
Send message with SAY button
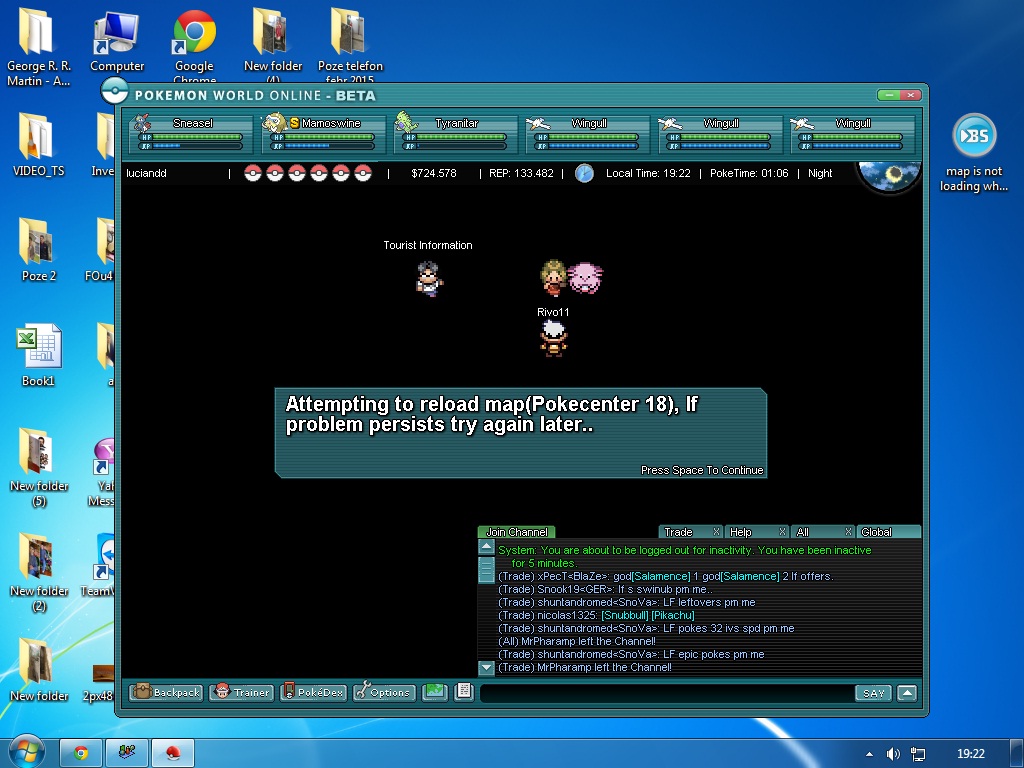coord(873,693)
